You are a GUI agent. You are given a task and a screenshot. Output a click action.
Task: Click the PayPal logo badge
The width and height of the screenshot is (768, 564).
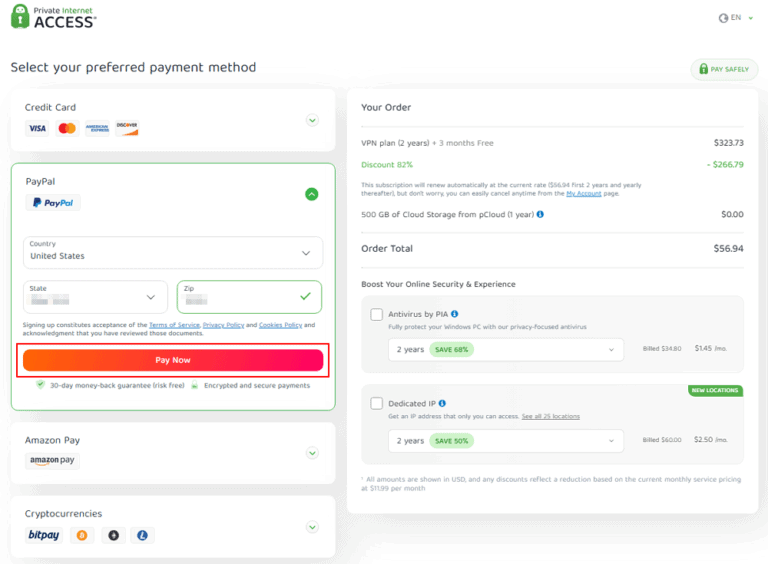click(53, 203)
